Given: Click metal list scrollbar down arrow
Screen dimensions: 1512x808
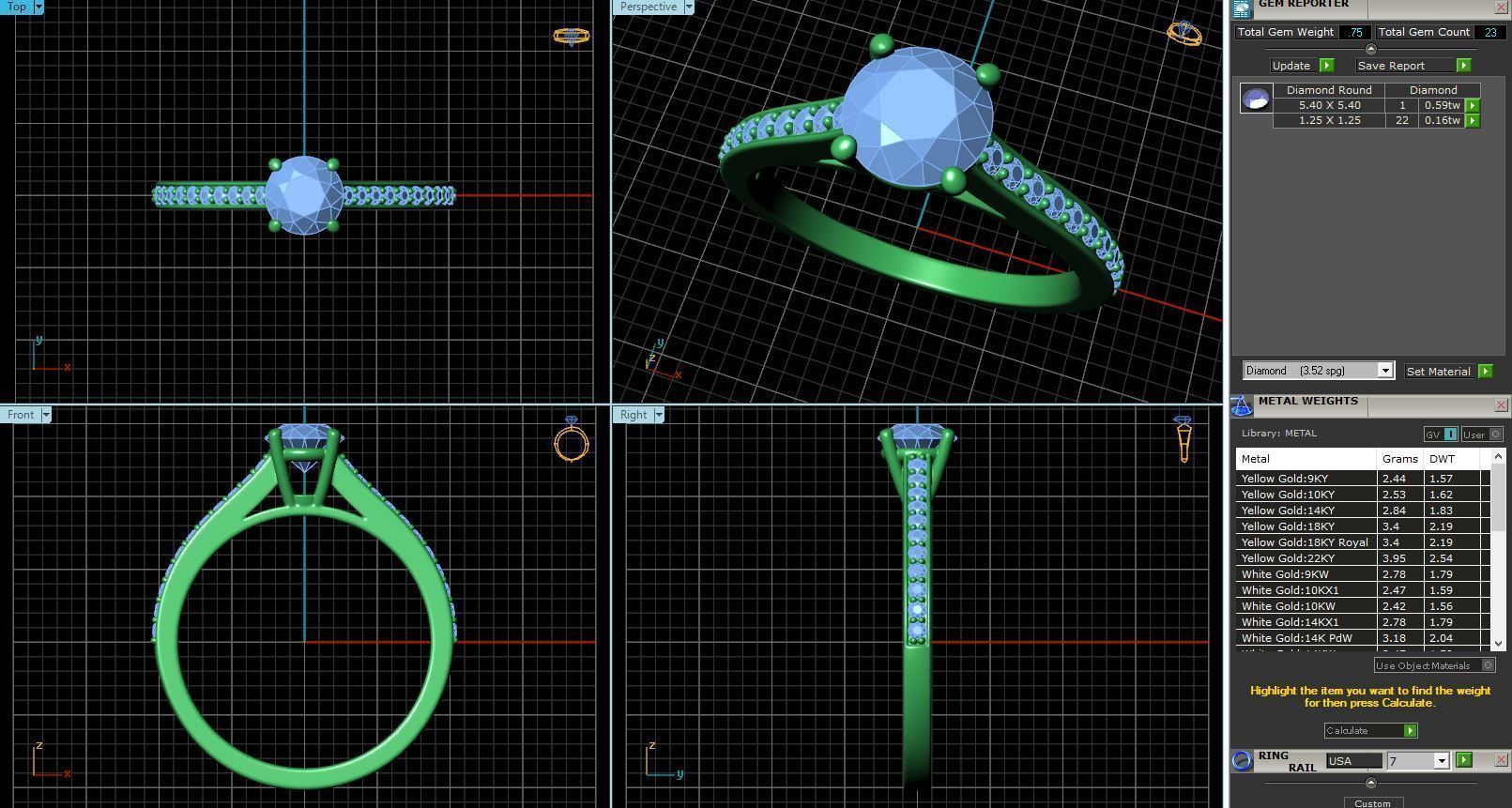Looking at the screenshot, I should tap(1498, 644).
